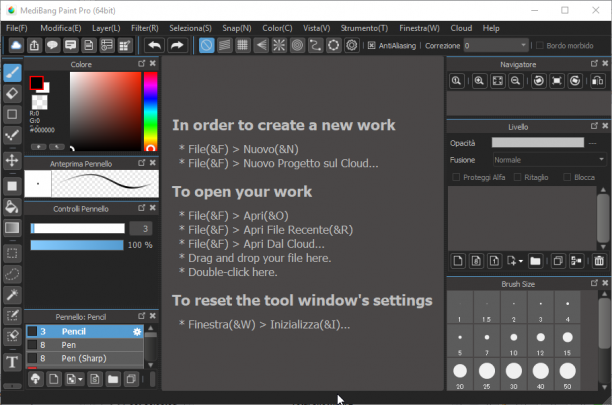This screenshot has width=612, height=405.
Task: Delete layer with trash icon
Action: tap(599, 261)
